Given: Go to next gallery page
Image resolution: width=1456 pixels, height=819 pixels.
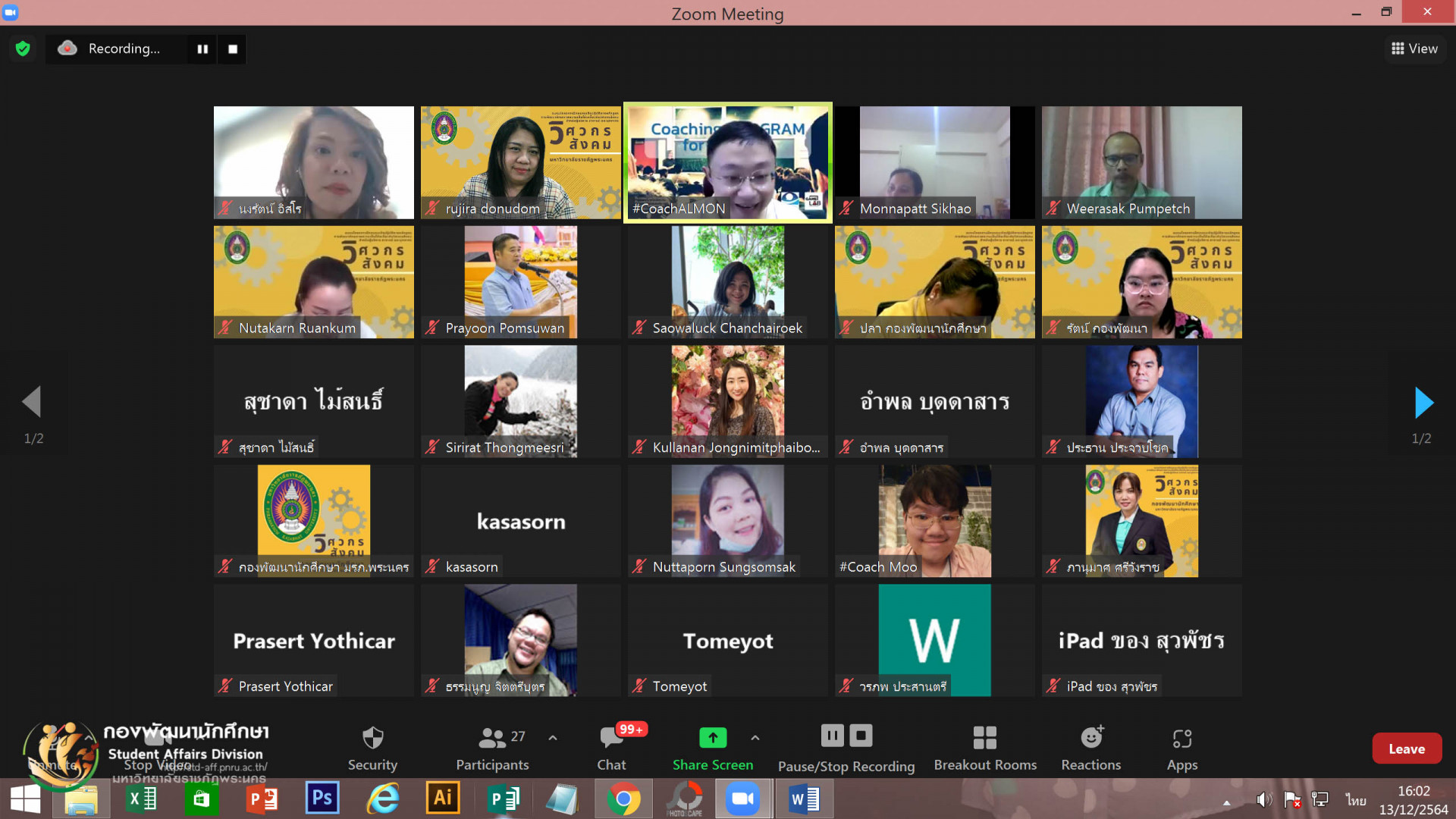Looking at the screenshot, I should (x=1423, y=402).
